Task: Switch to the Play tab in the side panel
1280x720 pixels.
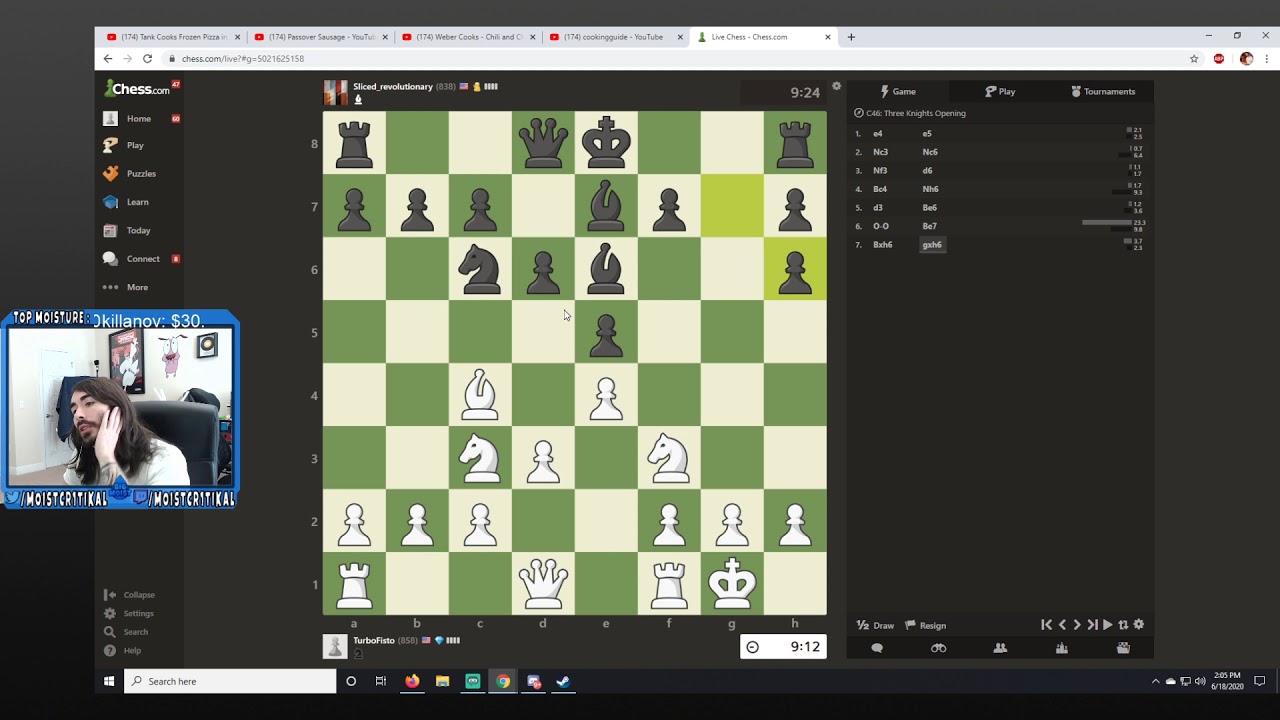Action: [1000, 91]
